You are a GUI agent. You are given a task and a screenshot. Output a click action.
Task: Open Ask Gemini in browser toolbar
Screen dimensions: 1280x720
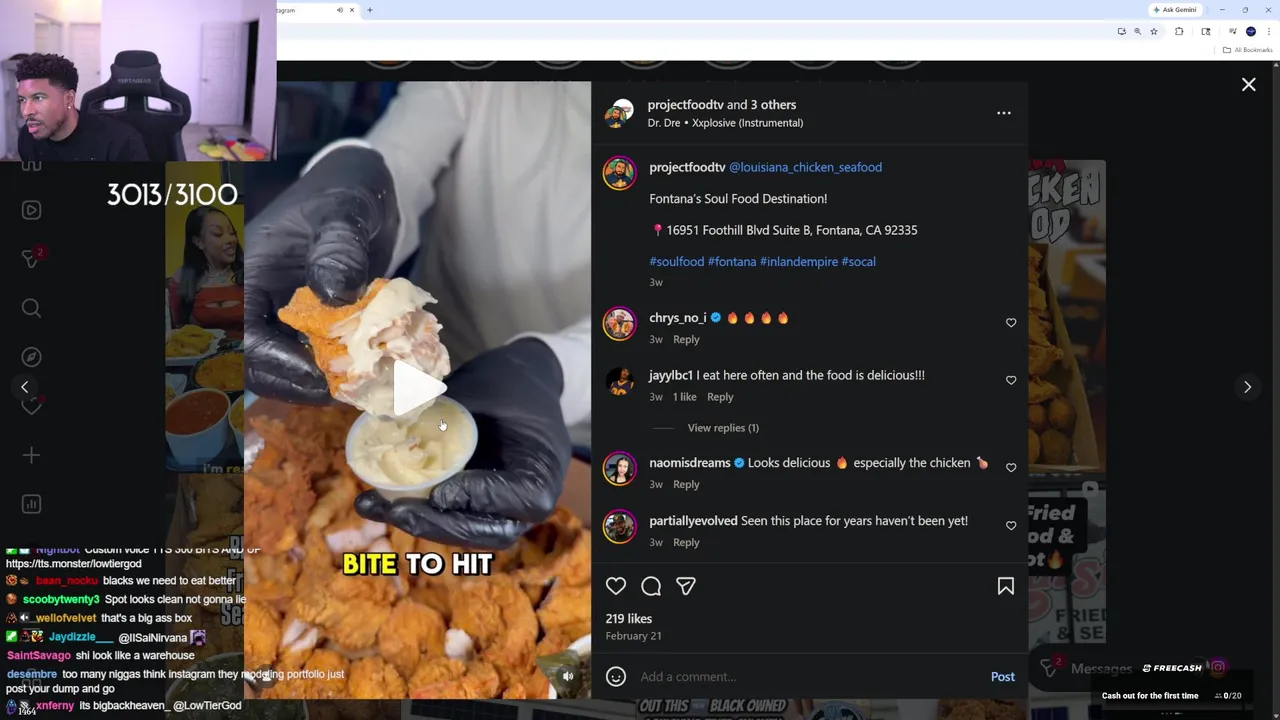pyautogui.click(x=1175, y=10)
